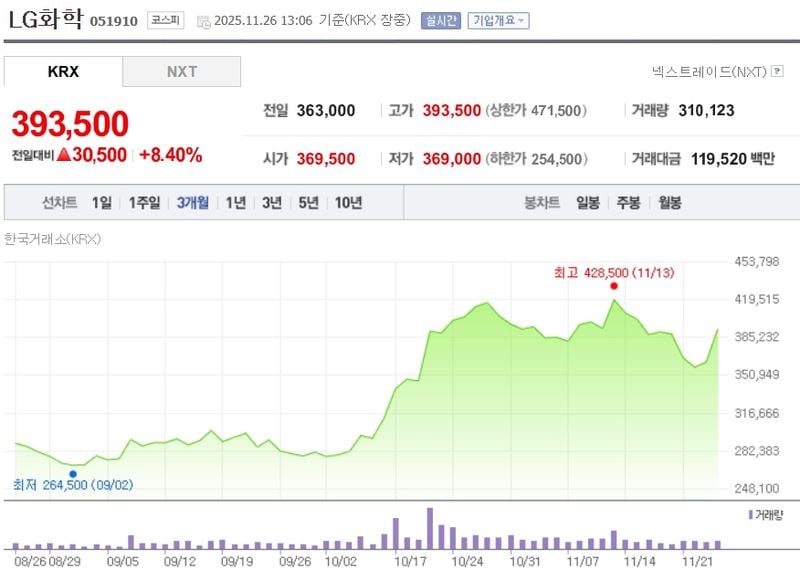Click the purple 거래량 legend marker
This screenshot has height=584, width=800.
(751, 514)
